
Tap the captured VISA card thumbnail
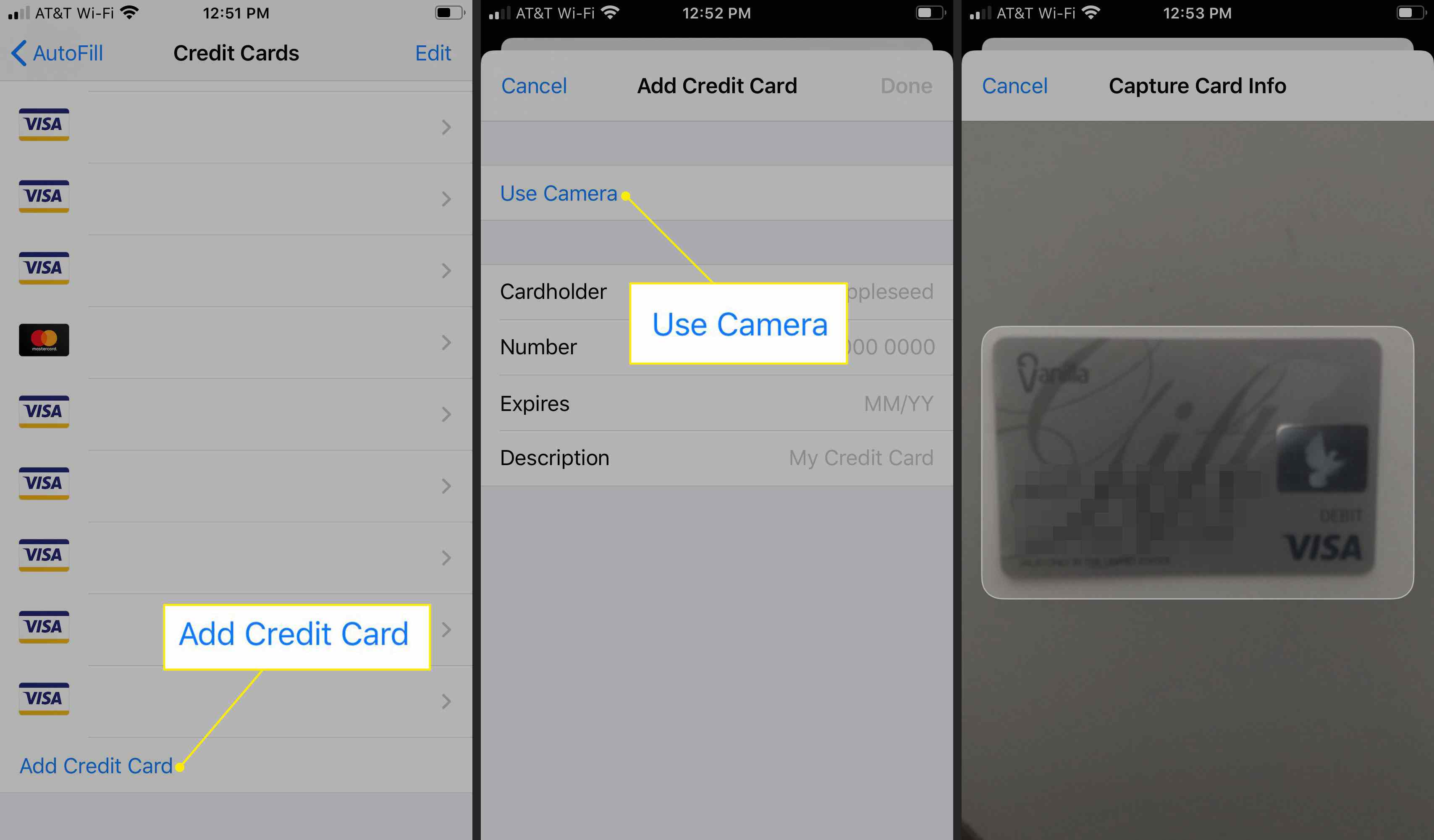click(x=1195, y=463)
